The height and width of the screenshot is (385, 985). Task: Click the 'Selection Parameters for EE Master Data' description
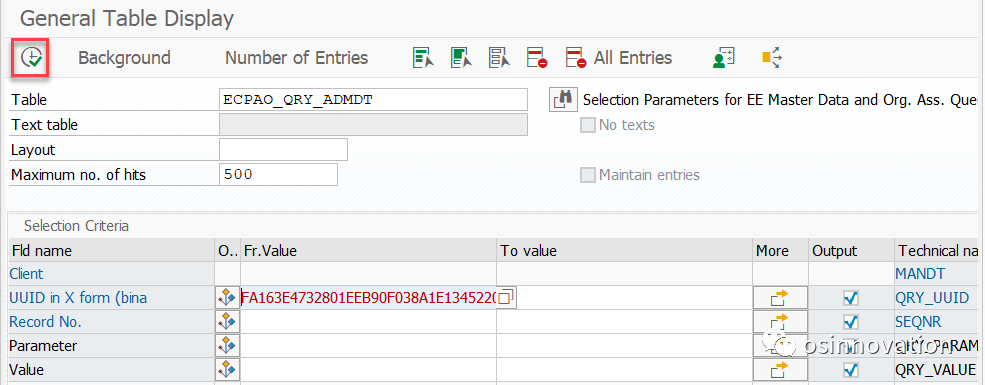pos(781,100)
